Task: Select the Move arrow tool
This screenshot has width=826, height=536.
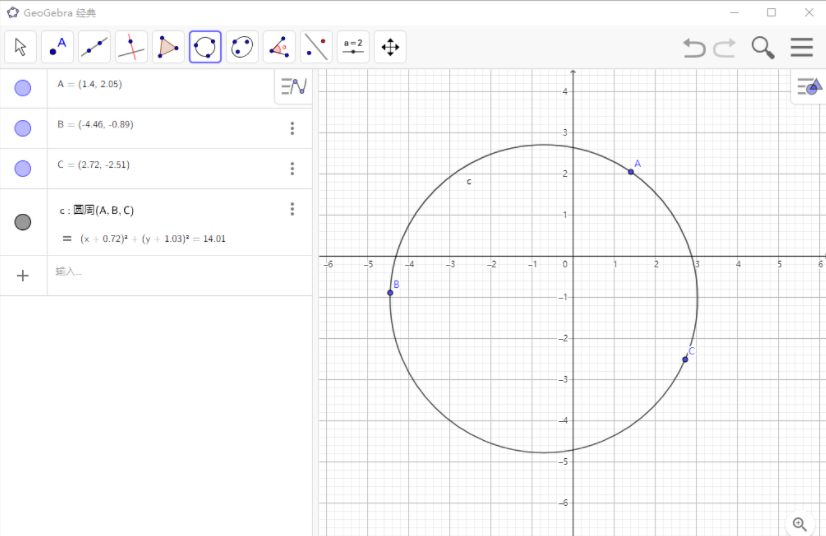Action: pyautogui.click(x=21, y=47)
